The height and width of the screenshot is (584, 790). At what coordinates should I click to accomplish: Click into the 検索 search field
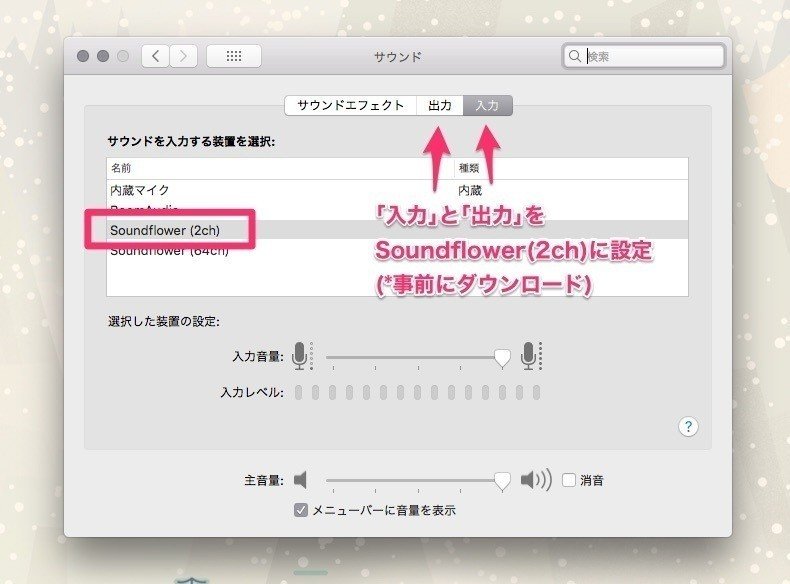(x=643, y=56)
